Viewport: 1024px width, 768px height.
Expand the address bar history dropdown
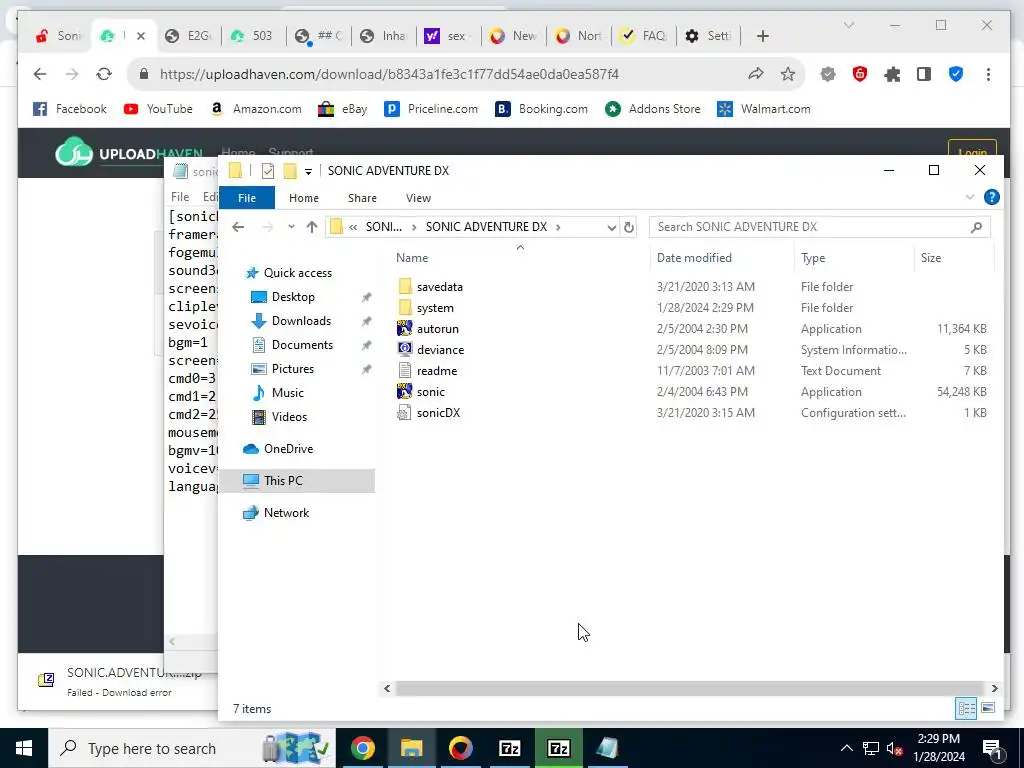pyautogui.click(x=611, y=227)
